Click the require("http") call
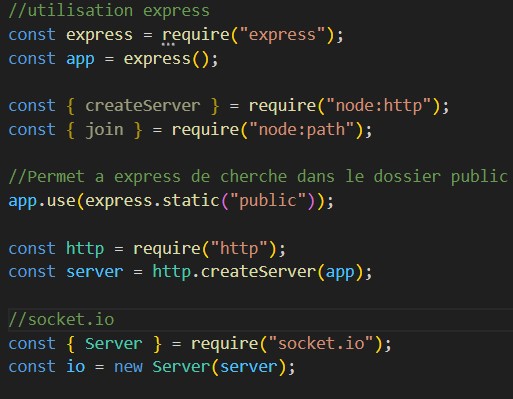The height and width of the screenshot is (399, 513). point(205,249)
